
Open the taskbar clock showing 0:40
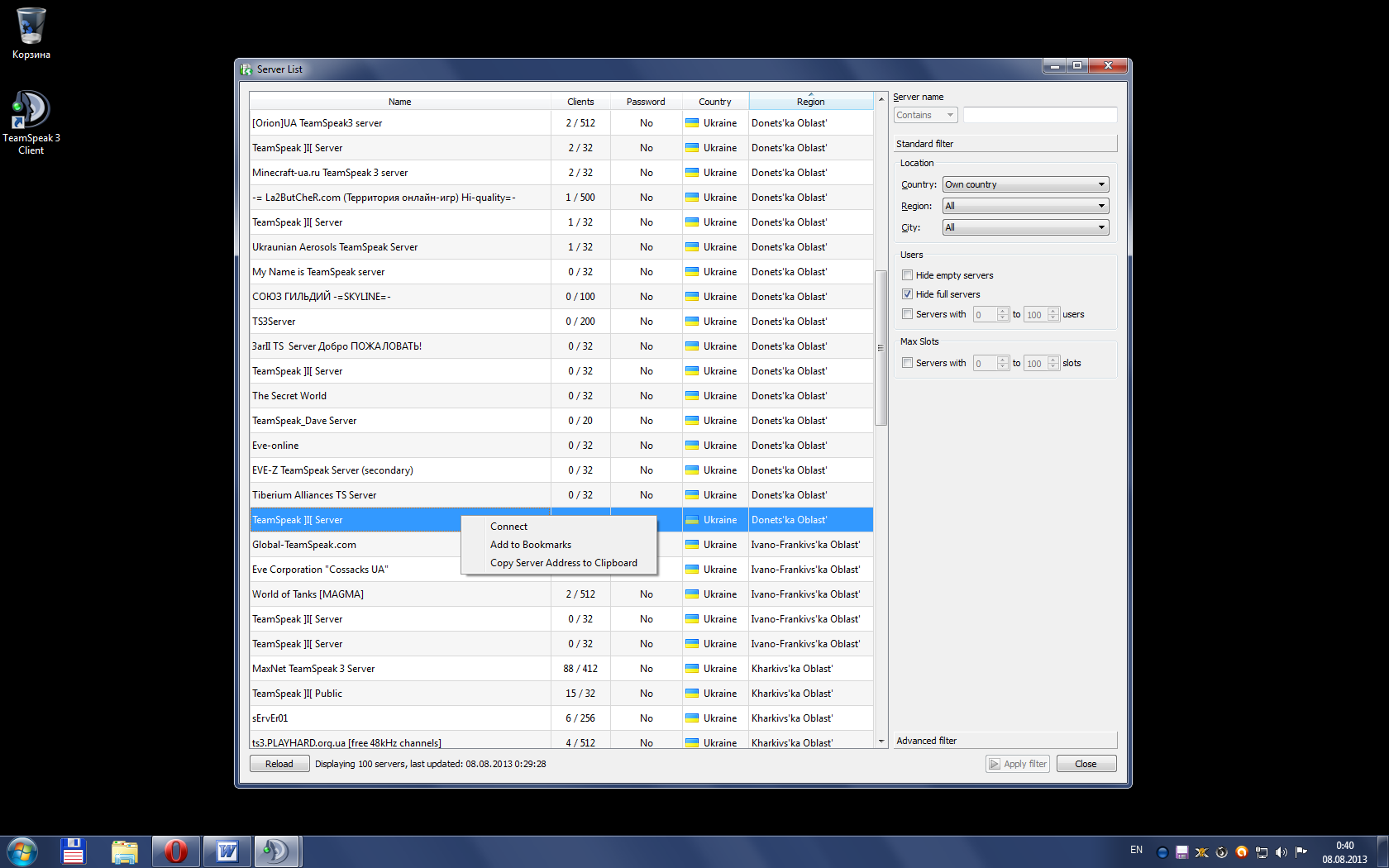(1344, 852)
